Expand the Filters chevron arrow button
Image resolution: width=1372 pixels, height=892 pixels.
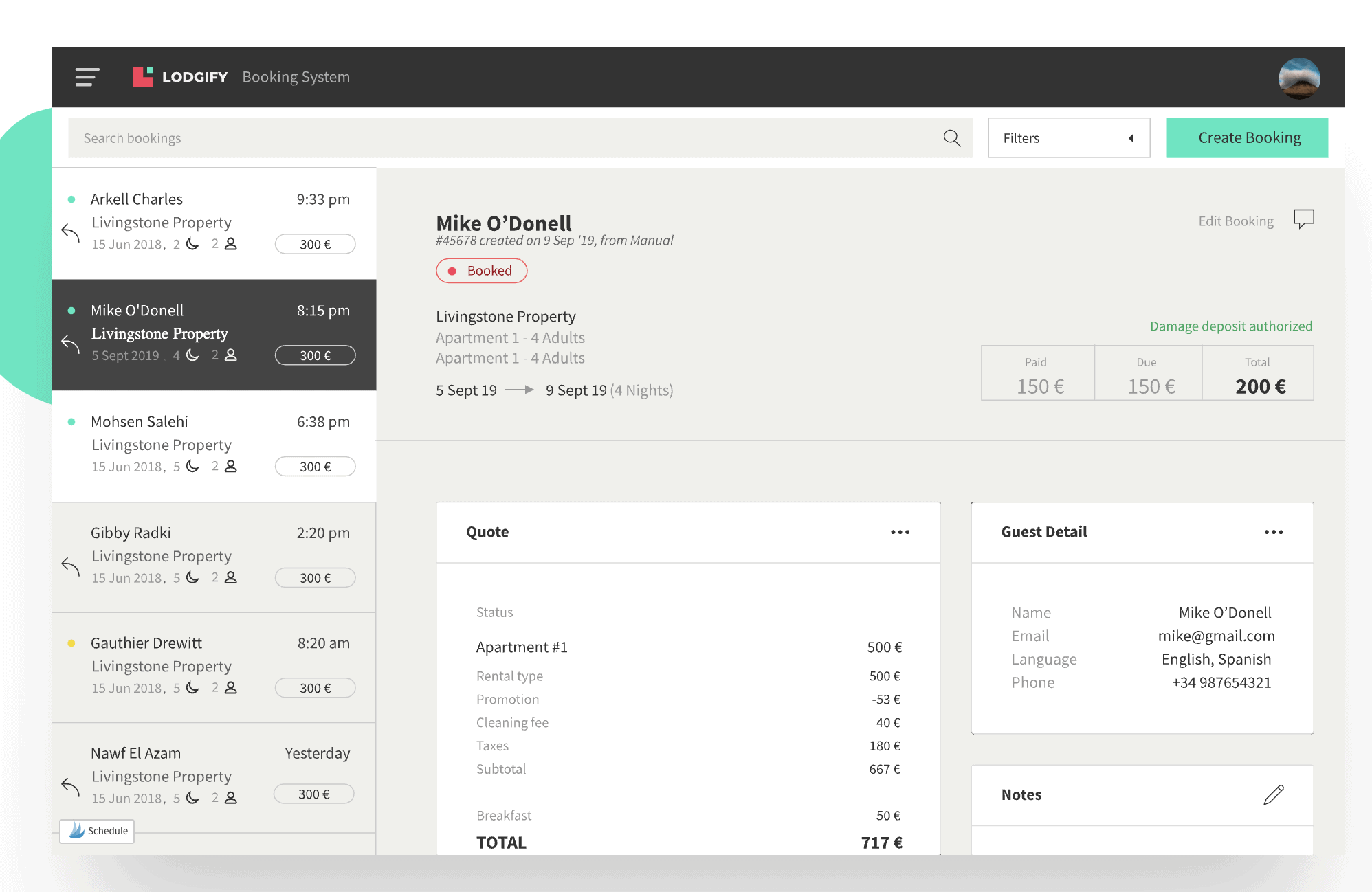click(1131, 138)
